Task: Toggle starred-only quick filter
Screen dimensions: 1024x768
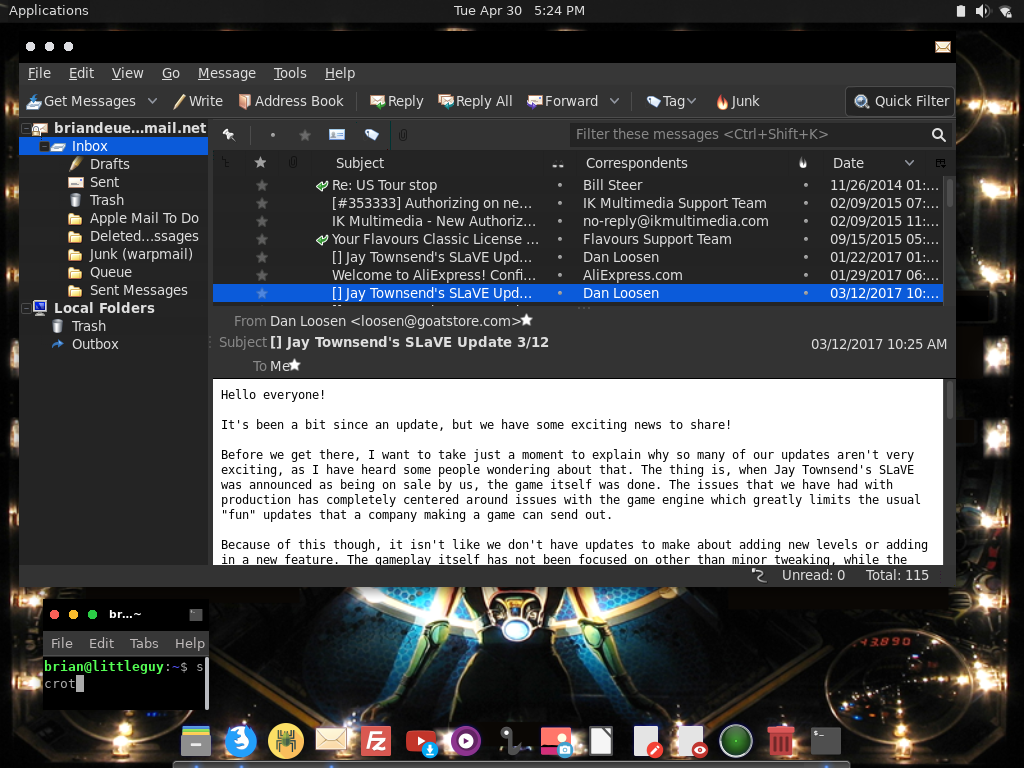Action: coord(304,135)
